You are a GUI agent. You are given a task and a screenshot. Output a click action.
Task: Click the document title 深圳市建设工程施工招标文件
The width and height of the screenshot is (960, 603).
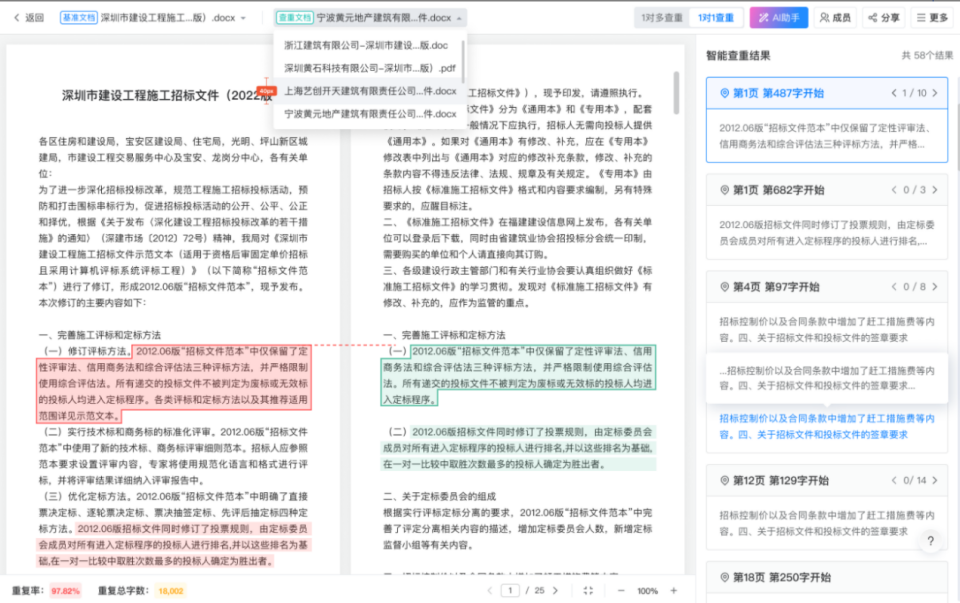coord(167,96)
